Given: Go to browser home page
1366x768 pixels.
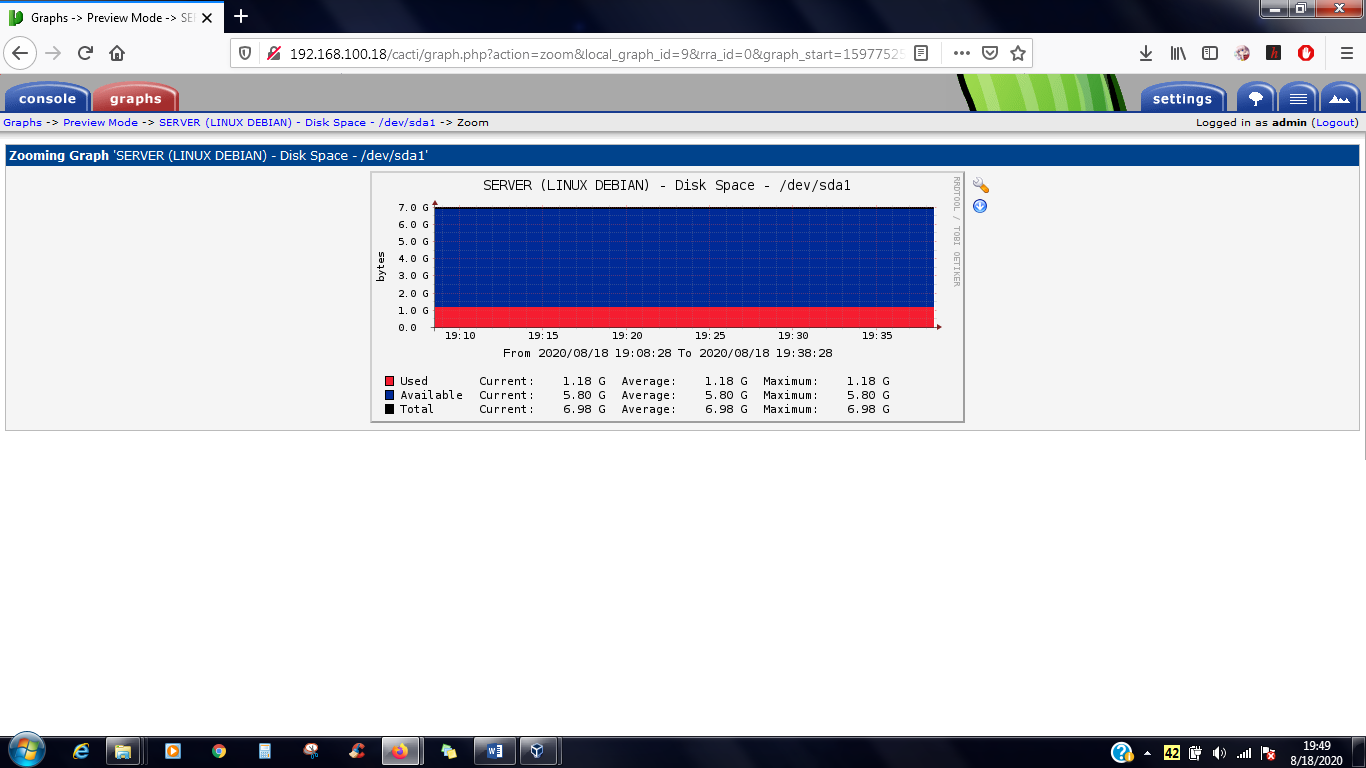Looking at the screenshot, I should (117, 53).
